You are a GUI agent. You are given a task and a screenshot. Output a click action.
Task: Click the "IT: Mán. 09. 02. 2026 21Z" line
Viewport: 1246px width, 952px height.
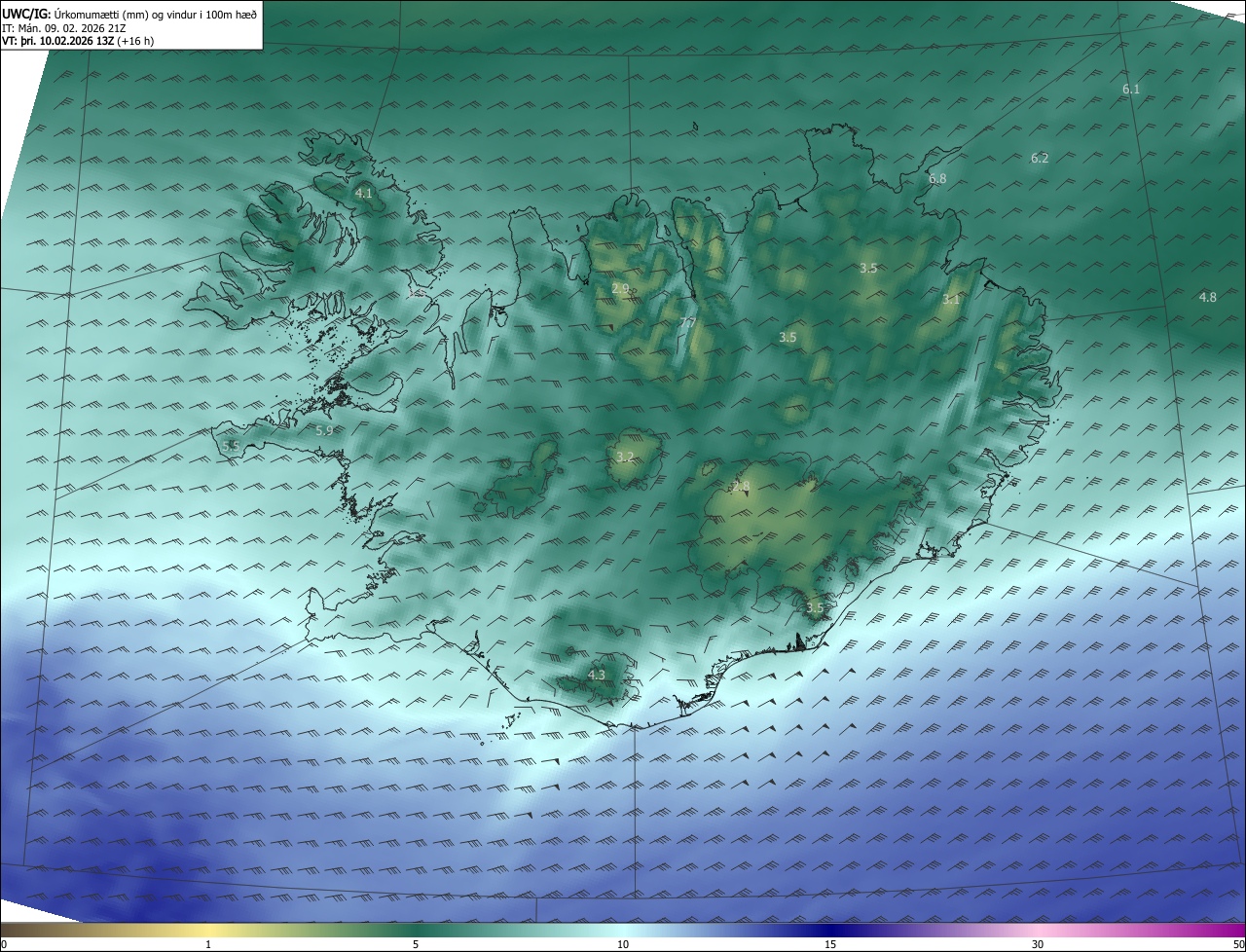(x=64, y=27)
